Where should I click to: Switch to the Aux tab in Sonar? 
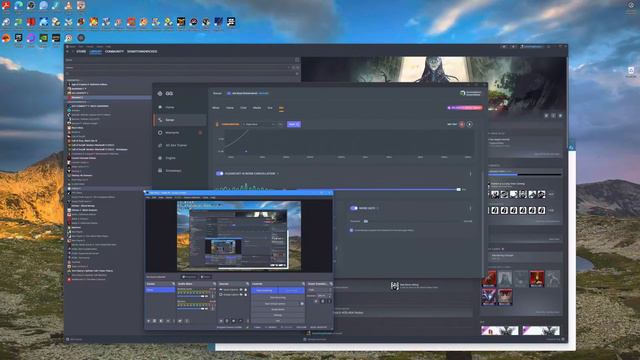[270, 108]
